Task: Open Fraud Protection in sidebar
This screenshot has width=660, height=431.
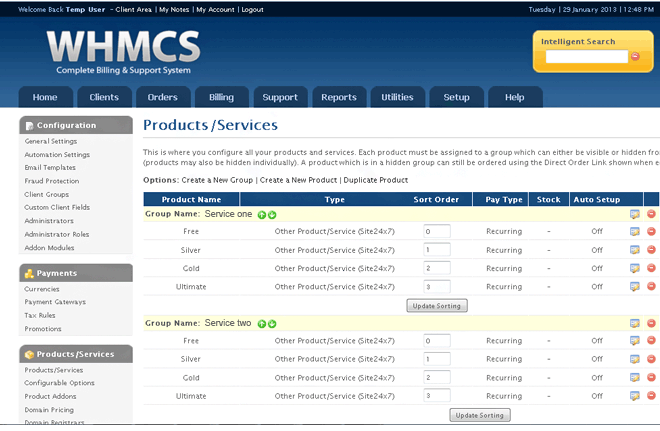Action: pos(52,181)
